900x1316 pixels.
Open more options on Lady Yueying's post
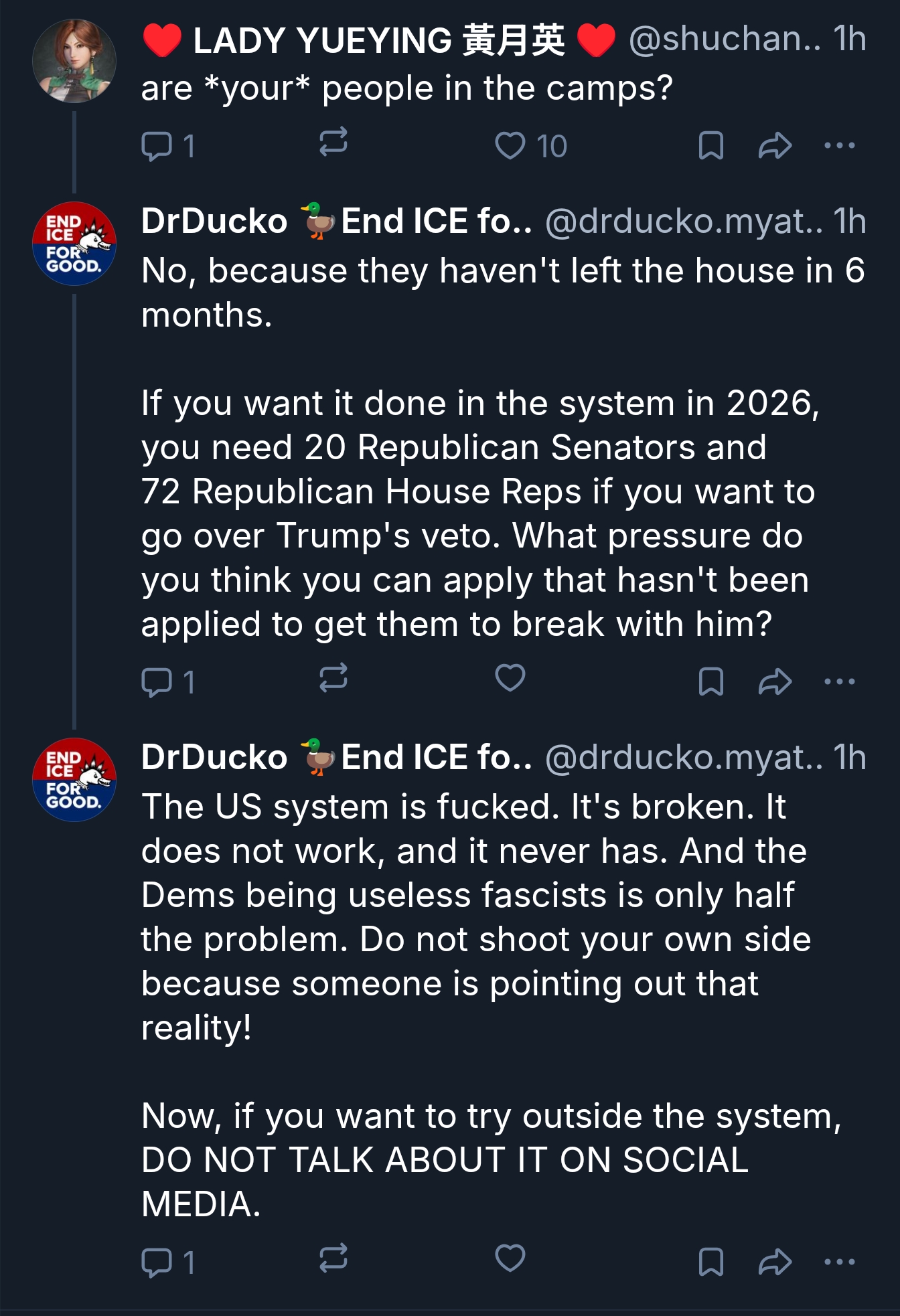pyautogui.click(x=839, y=145)
